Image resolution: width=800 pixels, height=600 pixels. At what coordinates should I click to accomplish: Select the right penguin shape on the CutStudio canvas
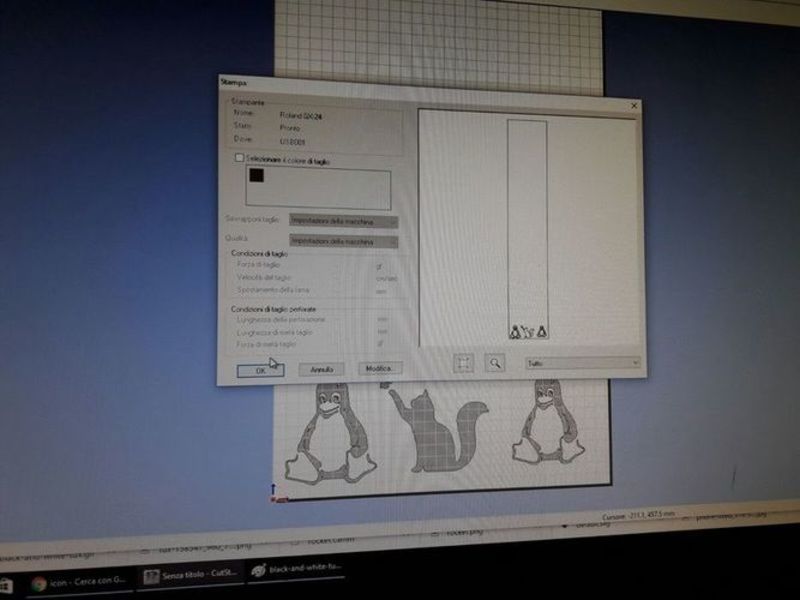tap(548, 421)
